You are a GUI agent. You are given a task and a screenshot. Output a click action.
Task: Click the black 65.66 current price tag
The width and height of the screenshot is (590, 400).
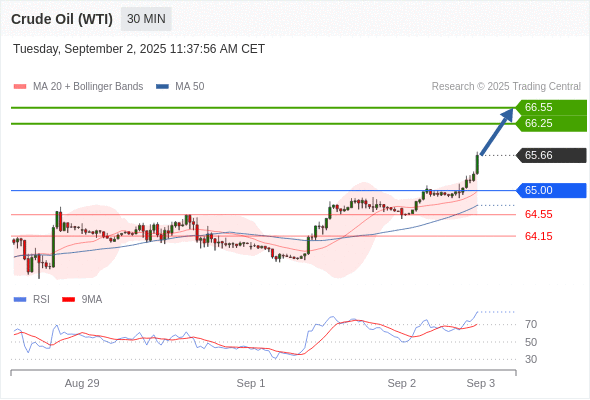tap(551, 155)
